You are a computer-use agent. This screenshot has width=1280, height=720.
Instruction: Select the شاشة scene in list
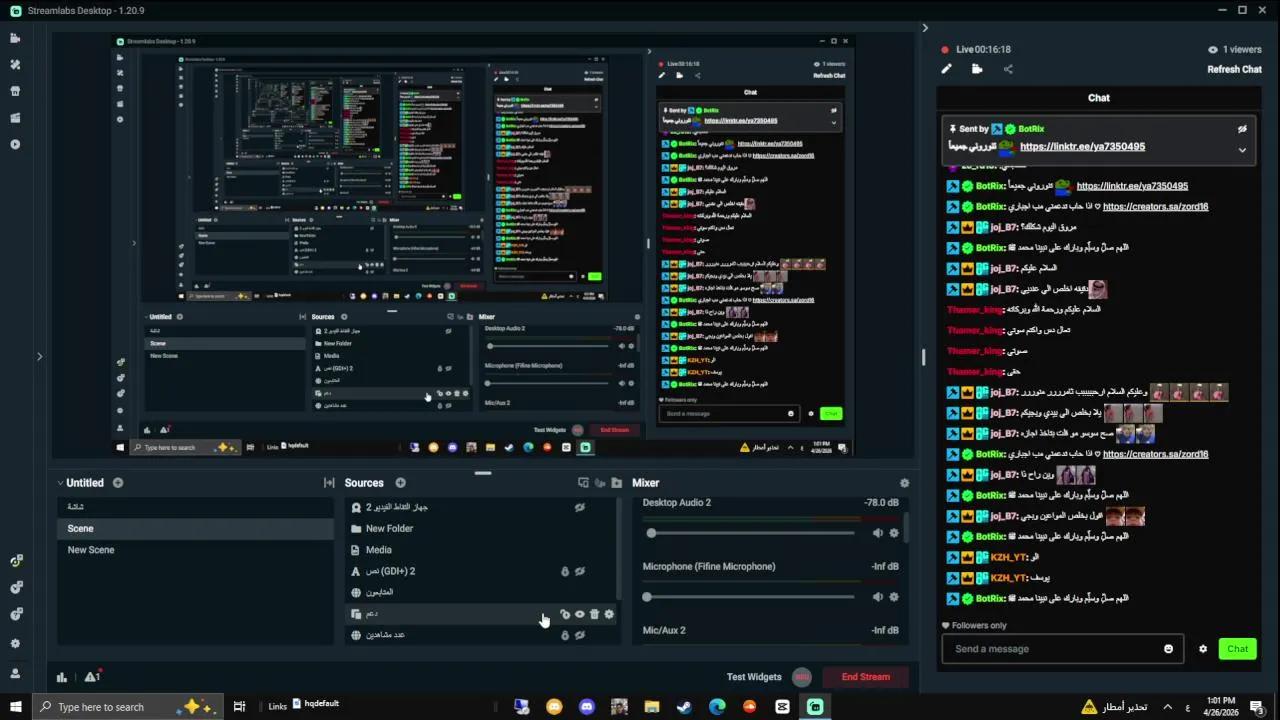tap(195, 507)
